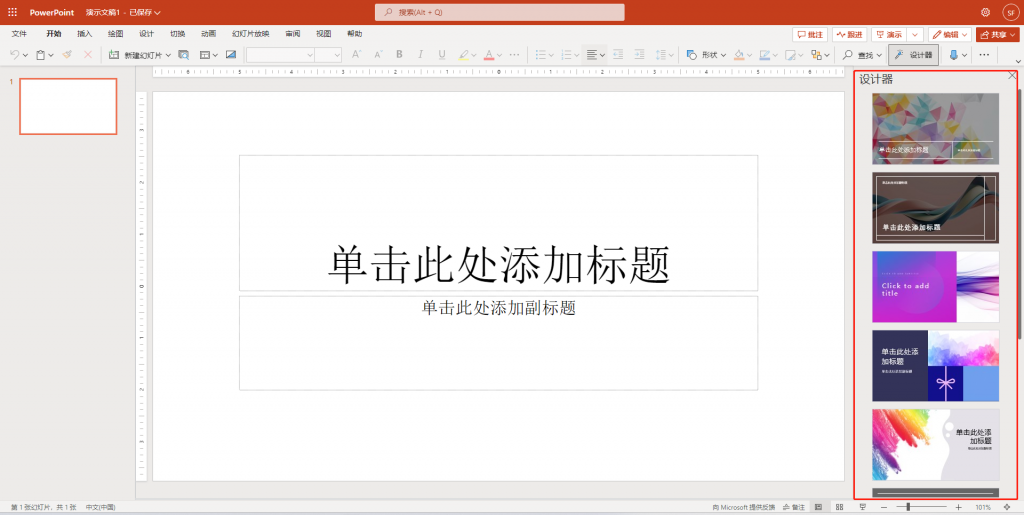
Task: Switch to the Design (设计) tab
Action: pyautogui.click(x=146, y=34)
